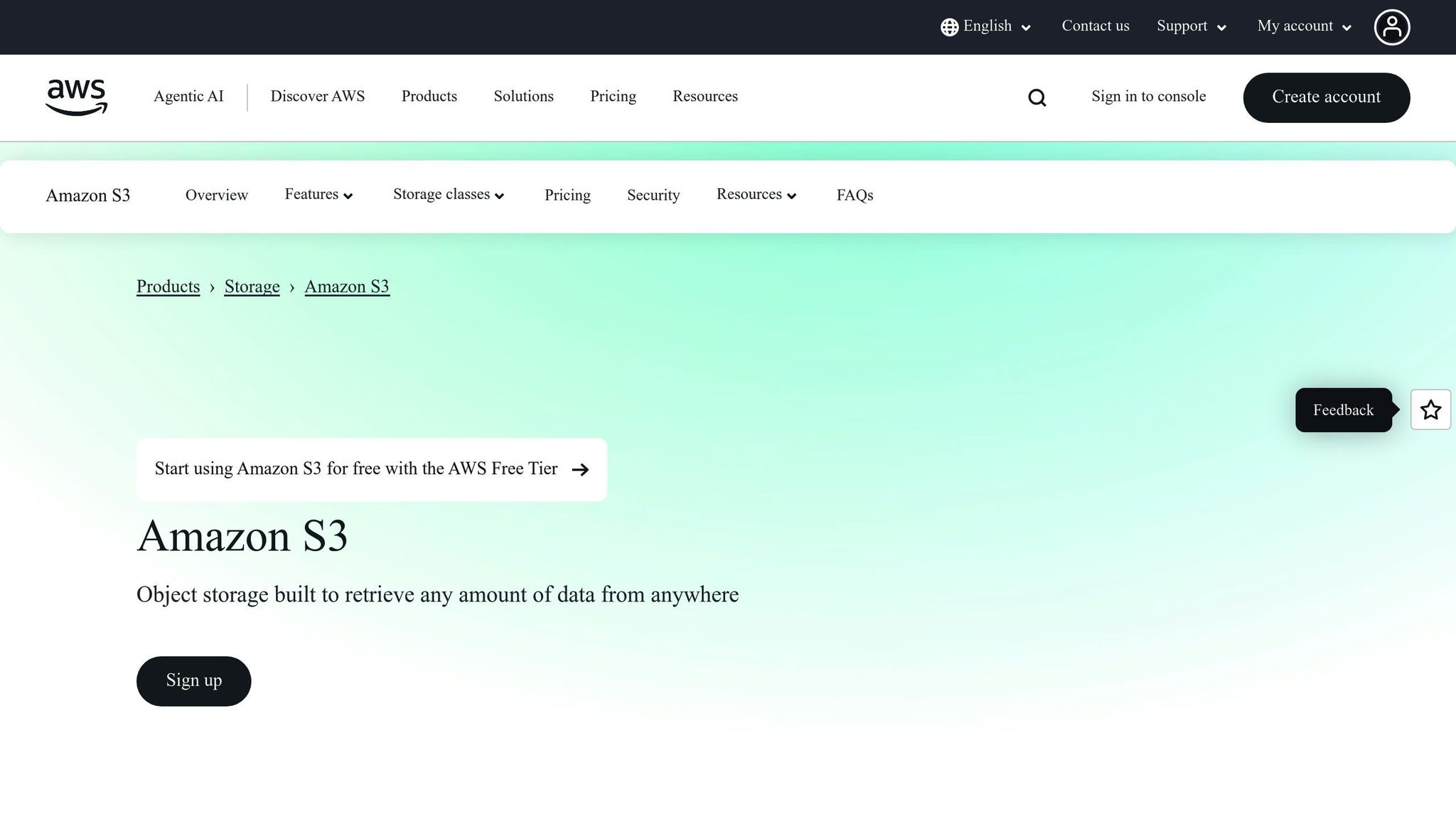This screenshot has width=1456, height=819.
Task: Click the globe language icon
Action: 949,27
